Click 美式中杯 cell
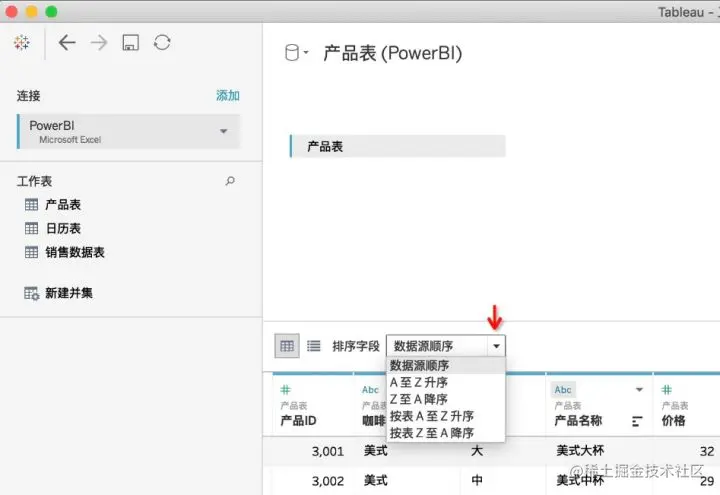 click(580, 480)
